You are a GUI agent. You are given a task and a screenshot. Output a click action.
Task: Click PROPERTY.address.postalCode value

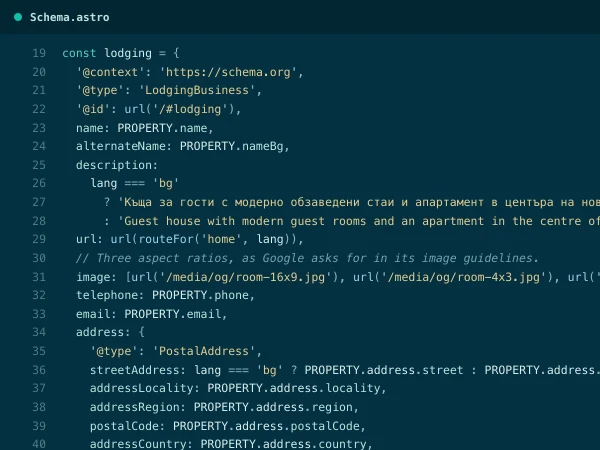[266, 426]
